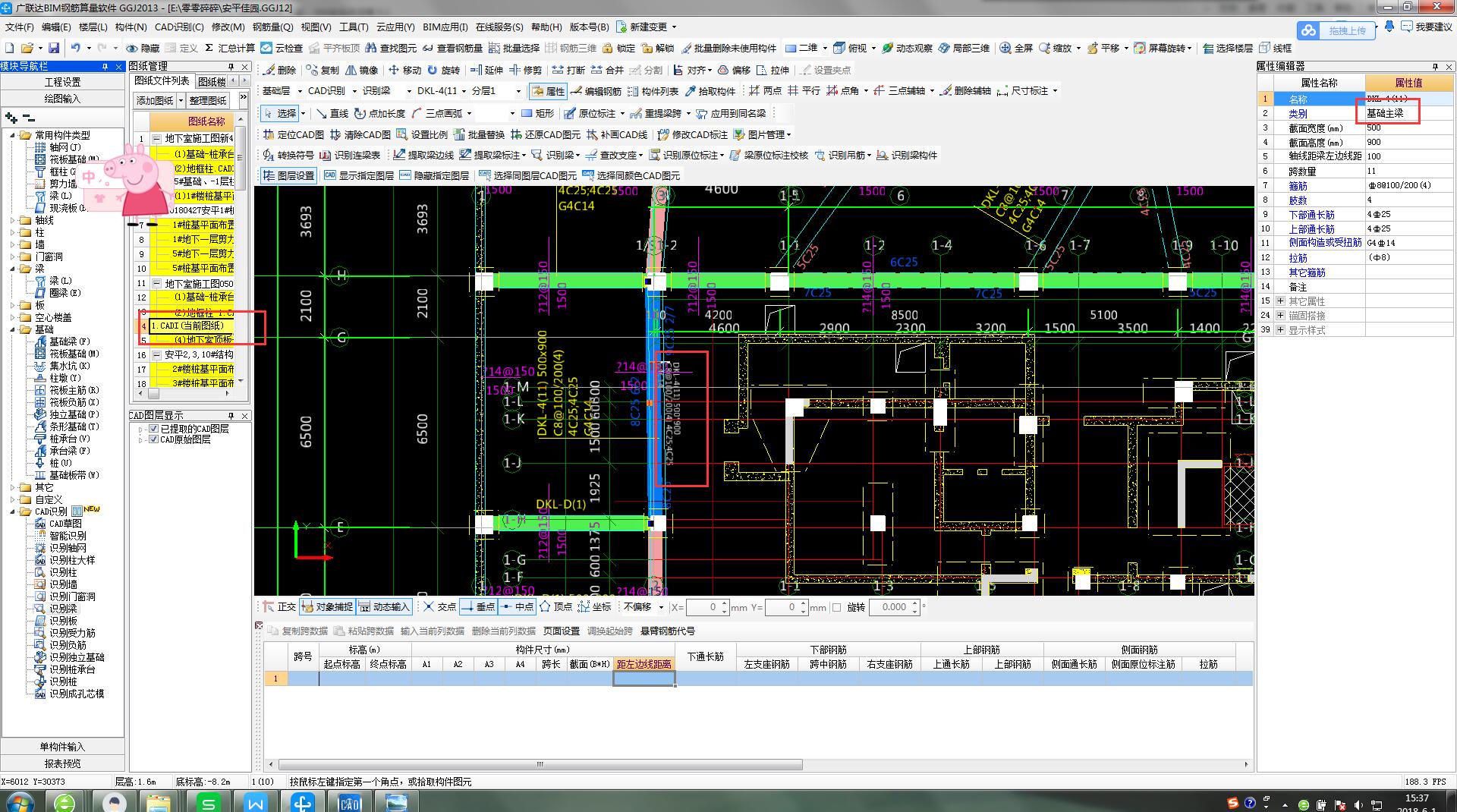Click the 汇总计算 summary calculate tool
Viewport: 1457px width, 812px height.
click(230, 48)
